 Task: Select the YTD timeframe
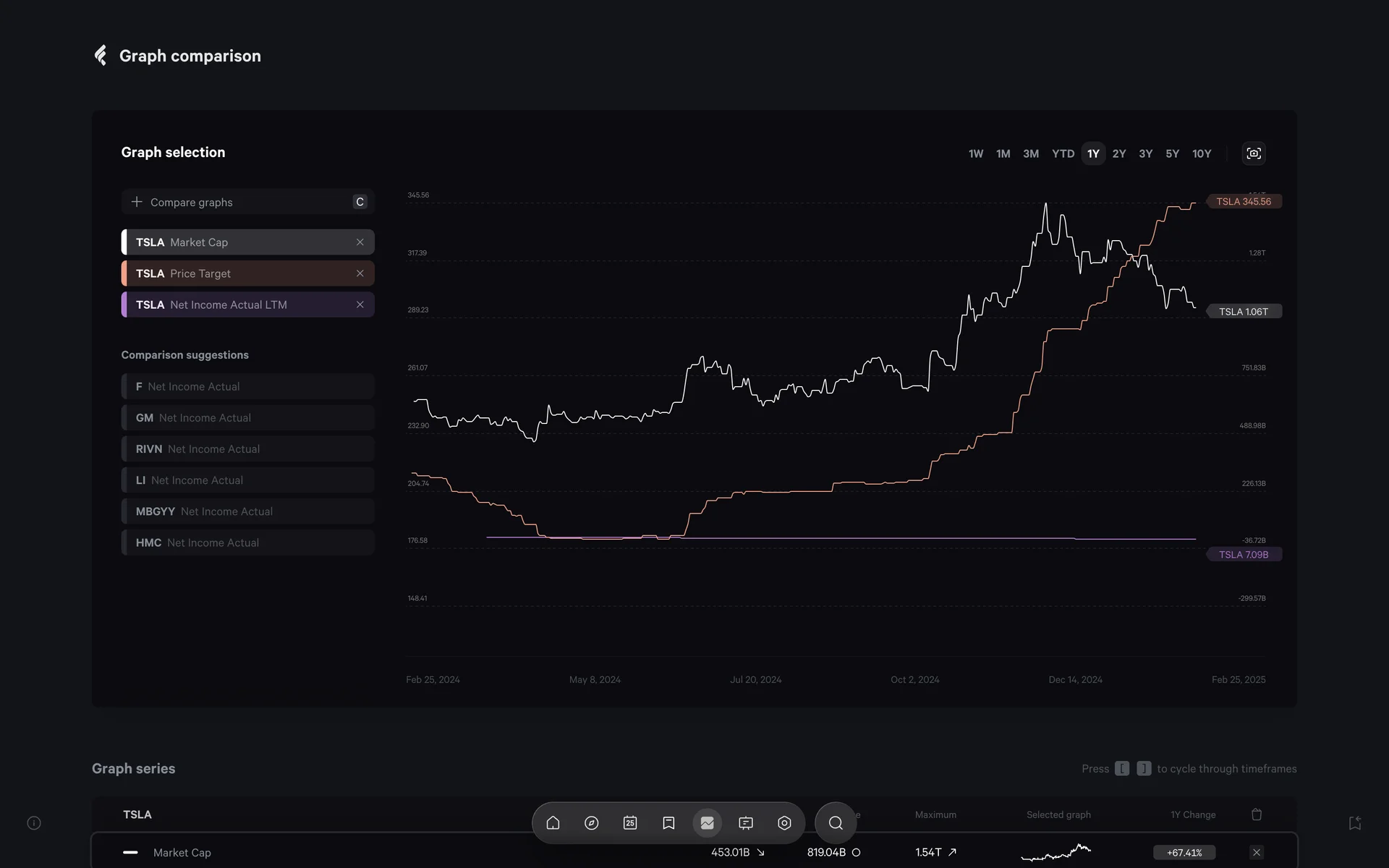(1063, 153)
